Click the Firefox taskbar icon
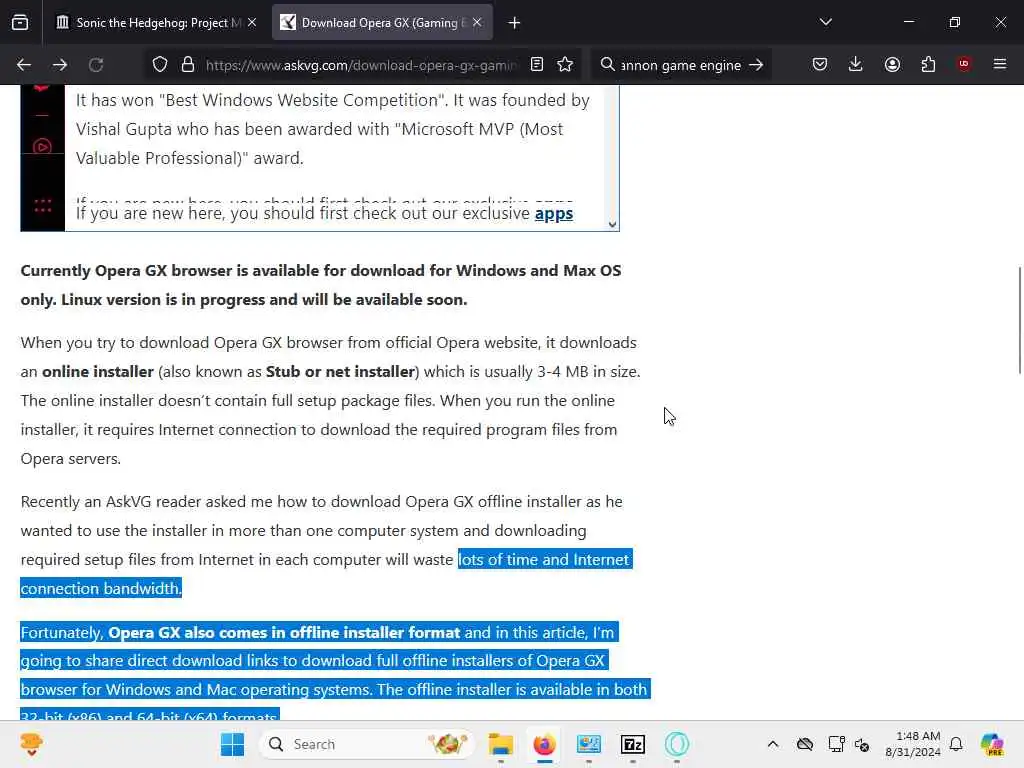Viewport: 1024px width, 768px height. (545, 744)
